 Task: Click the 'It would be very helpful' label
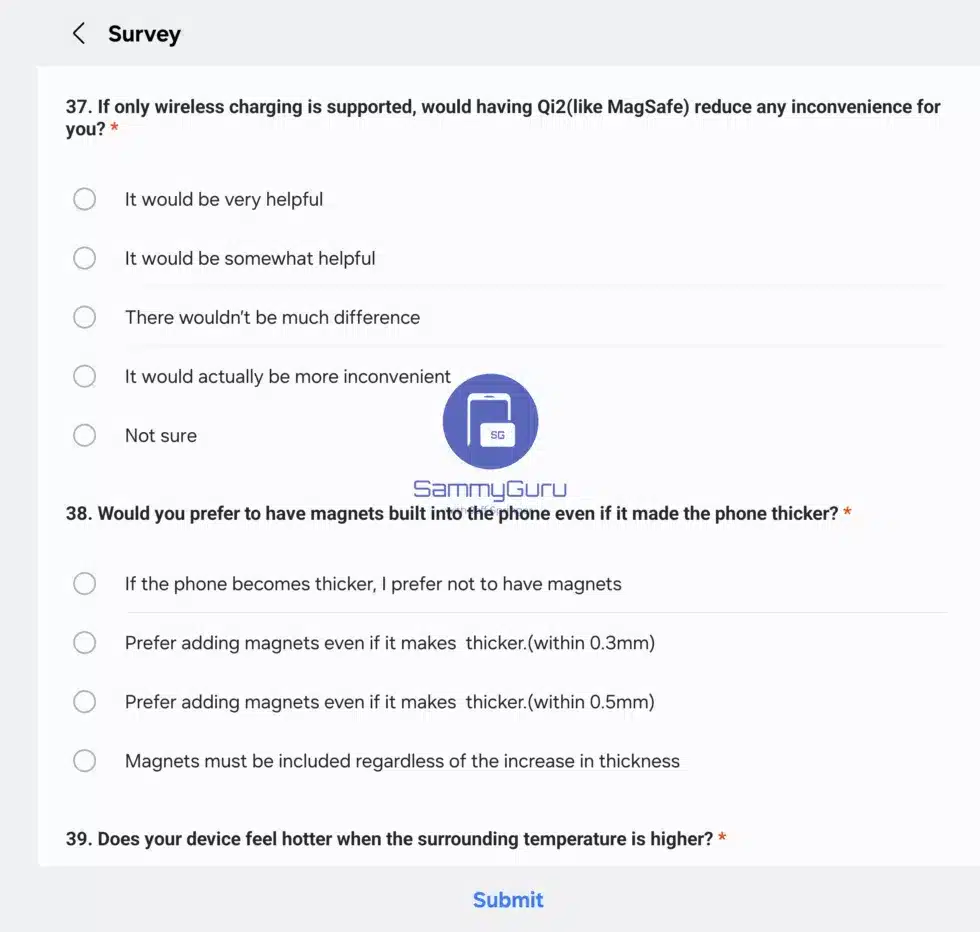[224, 199]
